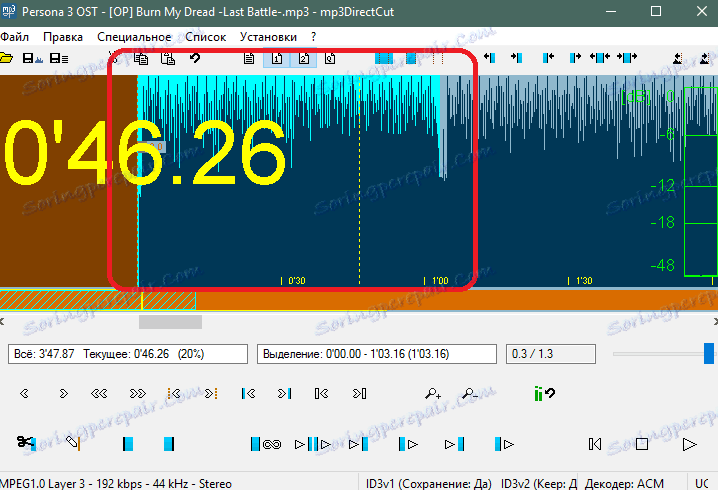
Task: Click the Выделение selection range field
Action: click(x=377, y=354)
